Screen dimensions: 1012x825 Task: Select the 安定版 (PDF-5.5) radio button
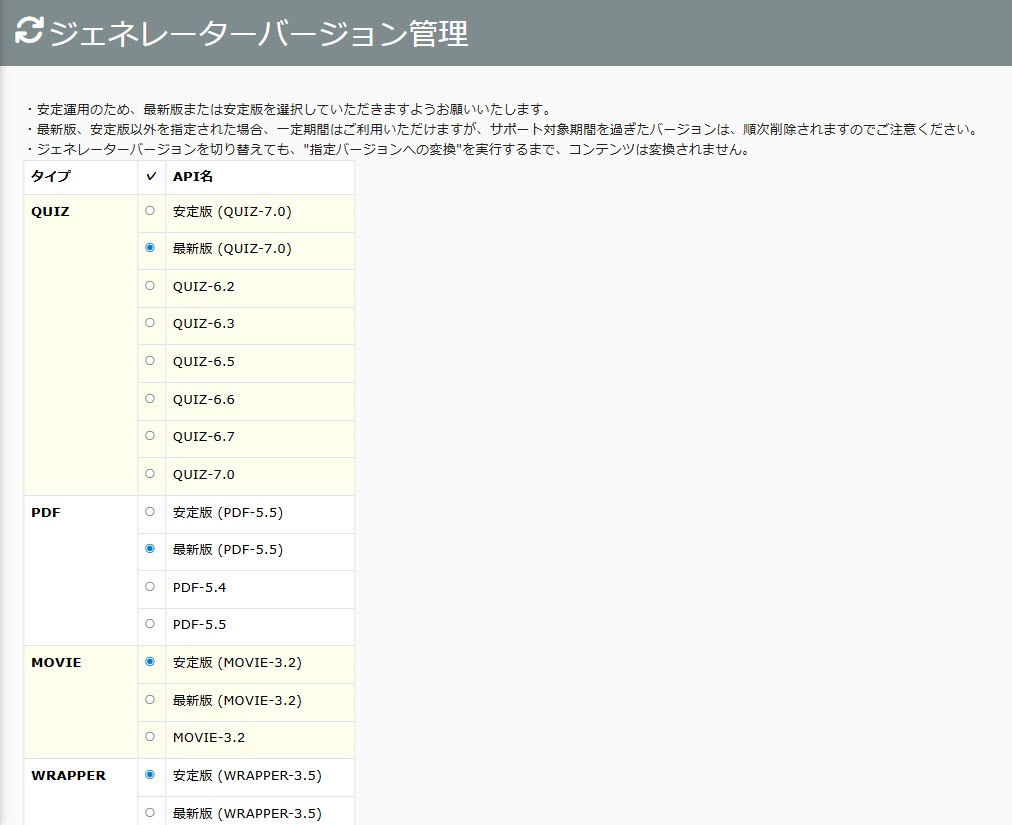coord(150,511)
